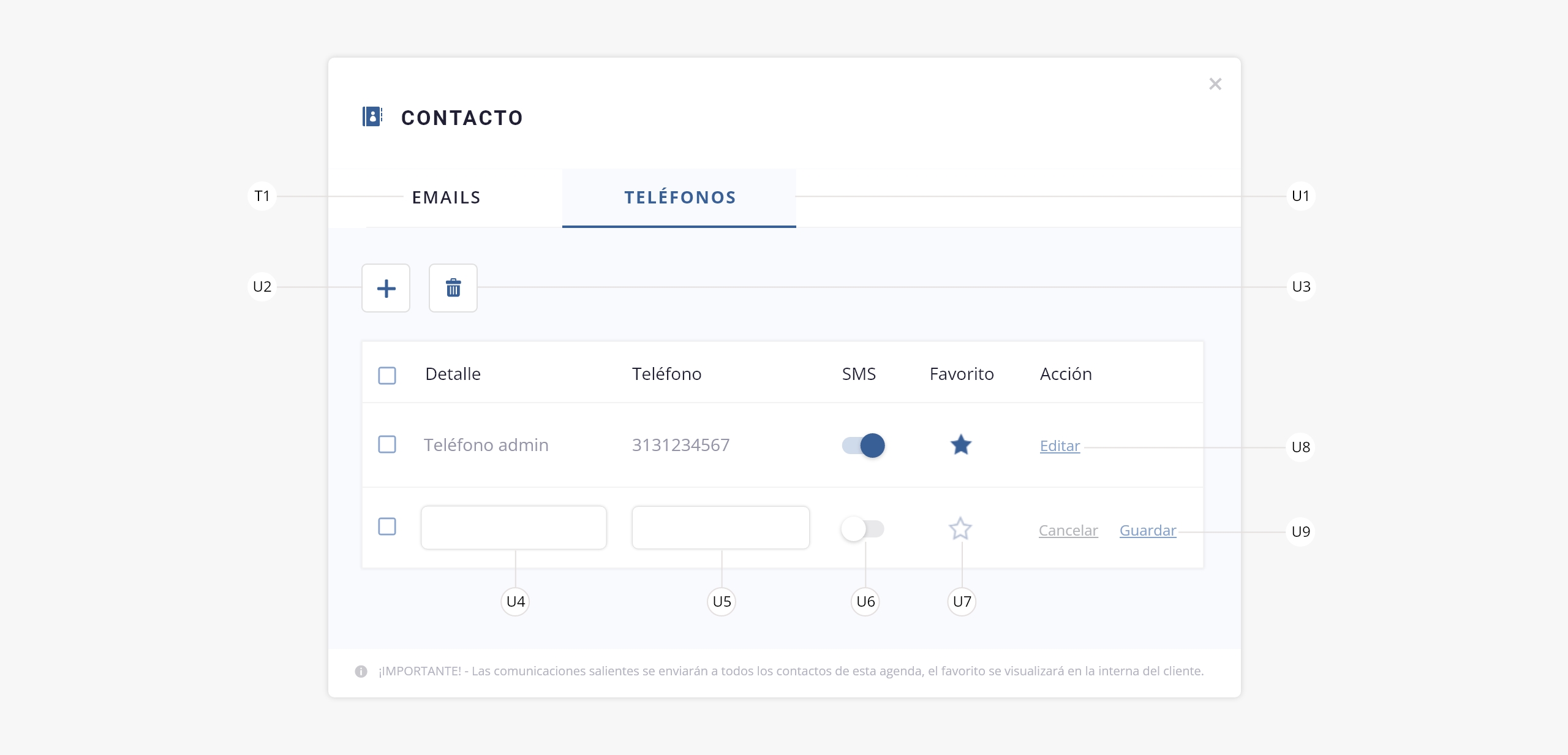Click the trash delete icon
The width and height of the screenshot is (1568, 755).
coord(453,288)
